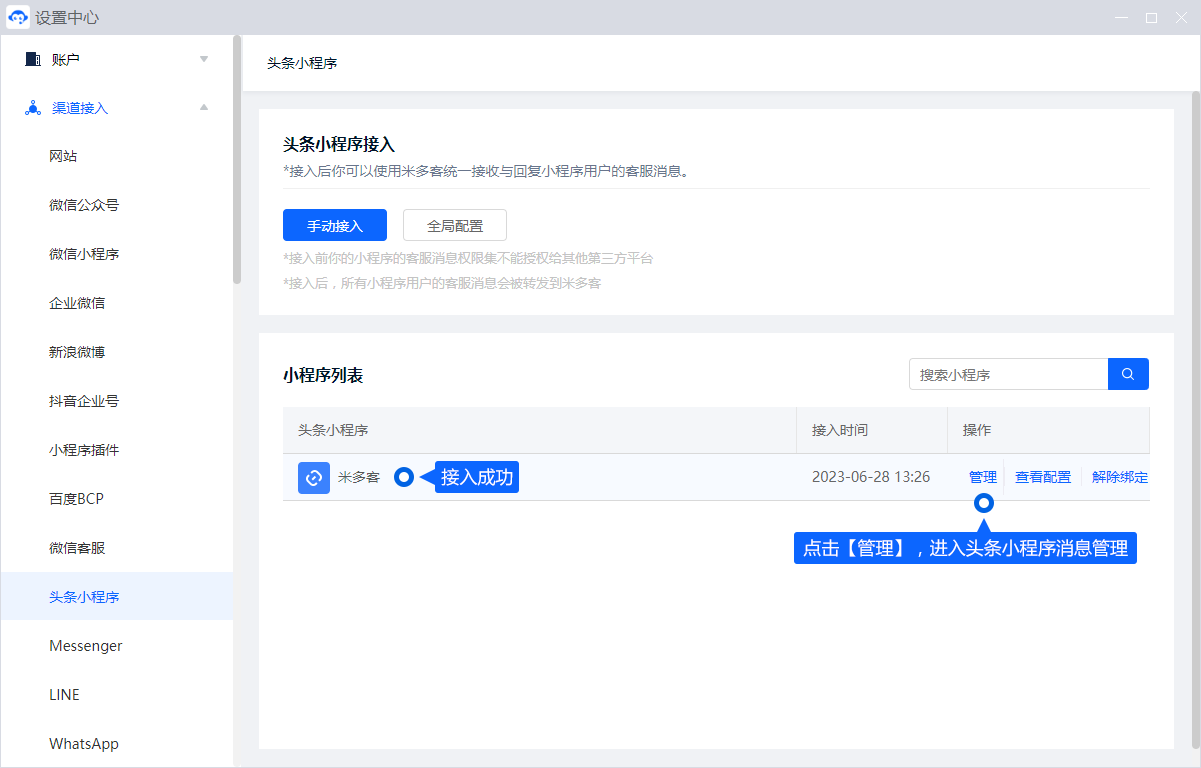The image size is (1201, 768).
Task: Click the 米多客 mini program logo icon
Action: point(314,478)
